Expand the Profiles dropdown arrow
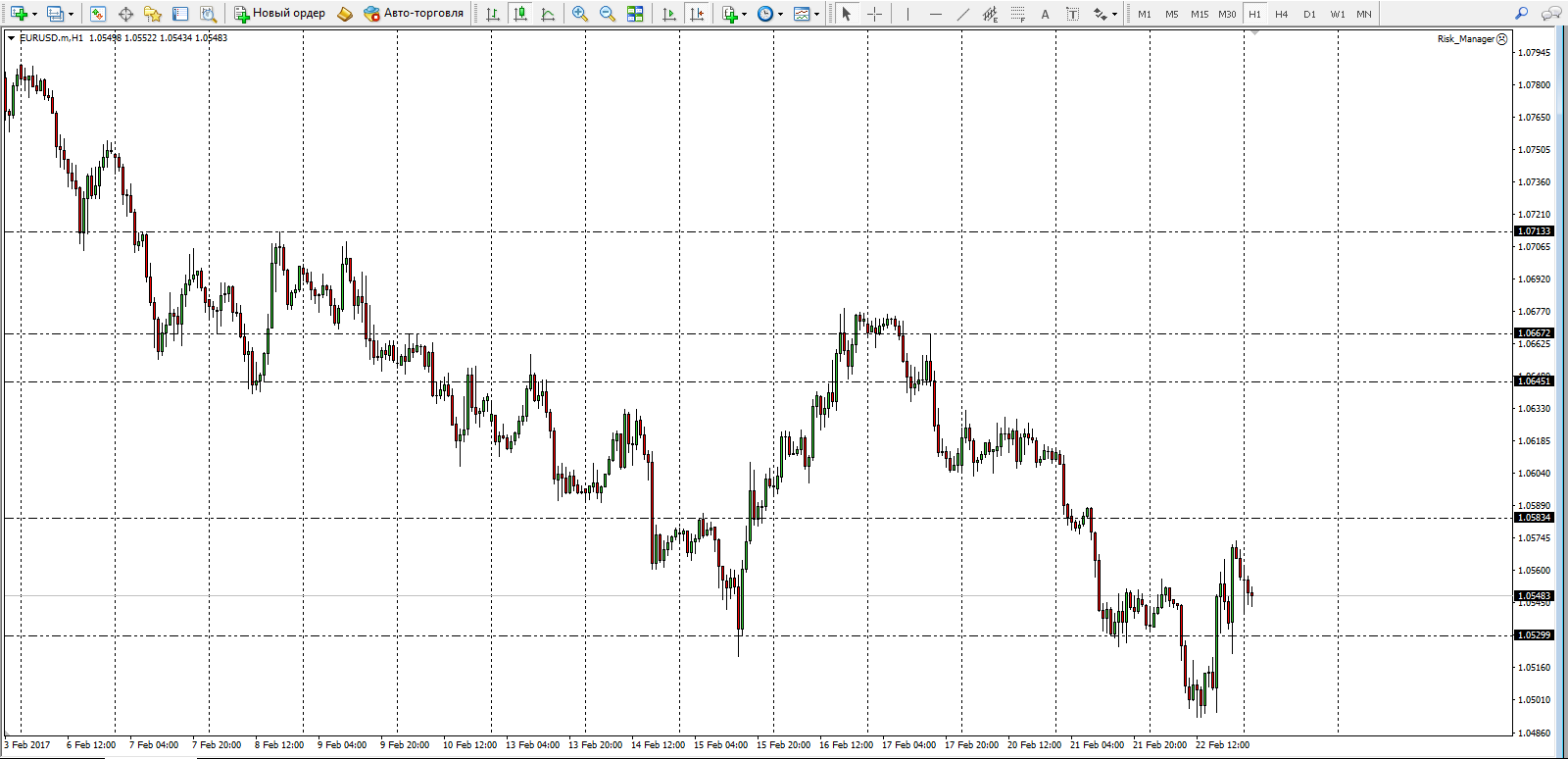 tap(71, 14)
